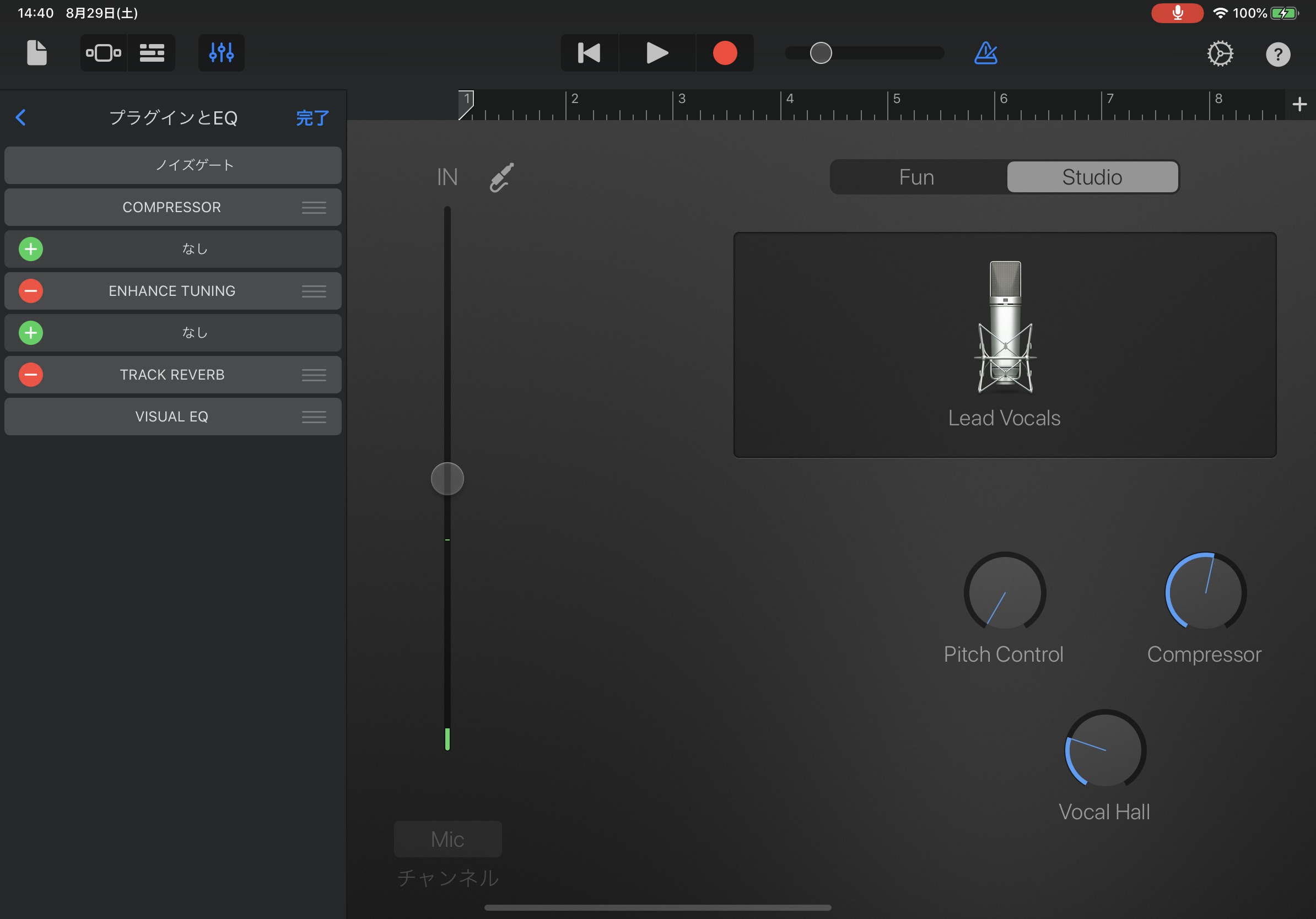Screen dimensions: 1316x919
Task: Choose a preset via Lead Vocals microphone
Action: [x=1005, y=344]
